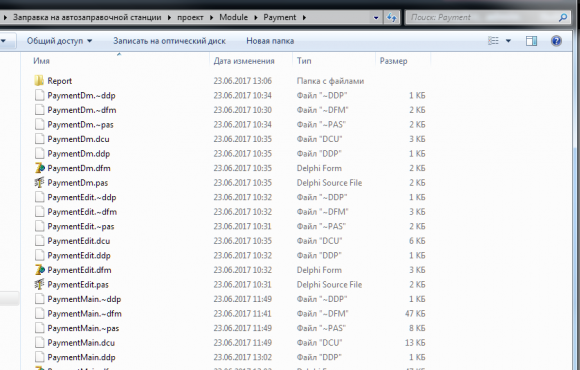Image resolution: width=580 pixels, height=370 pixels.
Task: Click the search magnifier icon
Action: tap(563, 17)
